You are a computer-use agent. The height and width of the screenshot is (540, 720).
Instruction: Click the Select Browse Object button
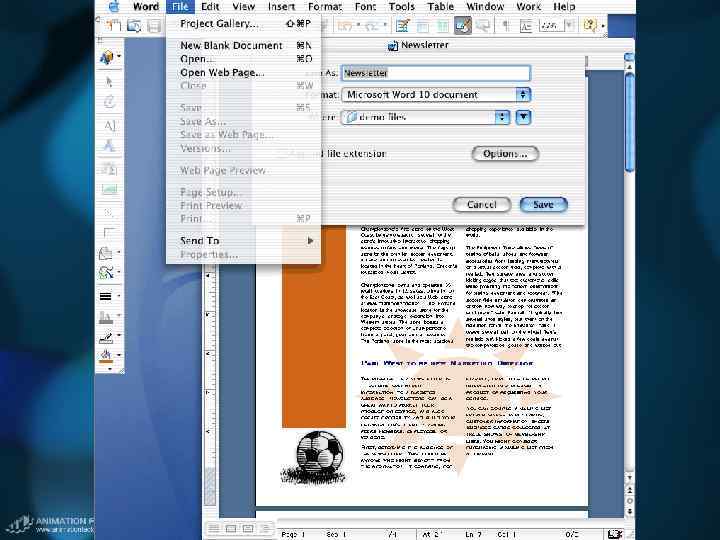click(x=630, y=501)
